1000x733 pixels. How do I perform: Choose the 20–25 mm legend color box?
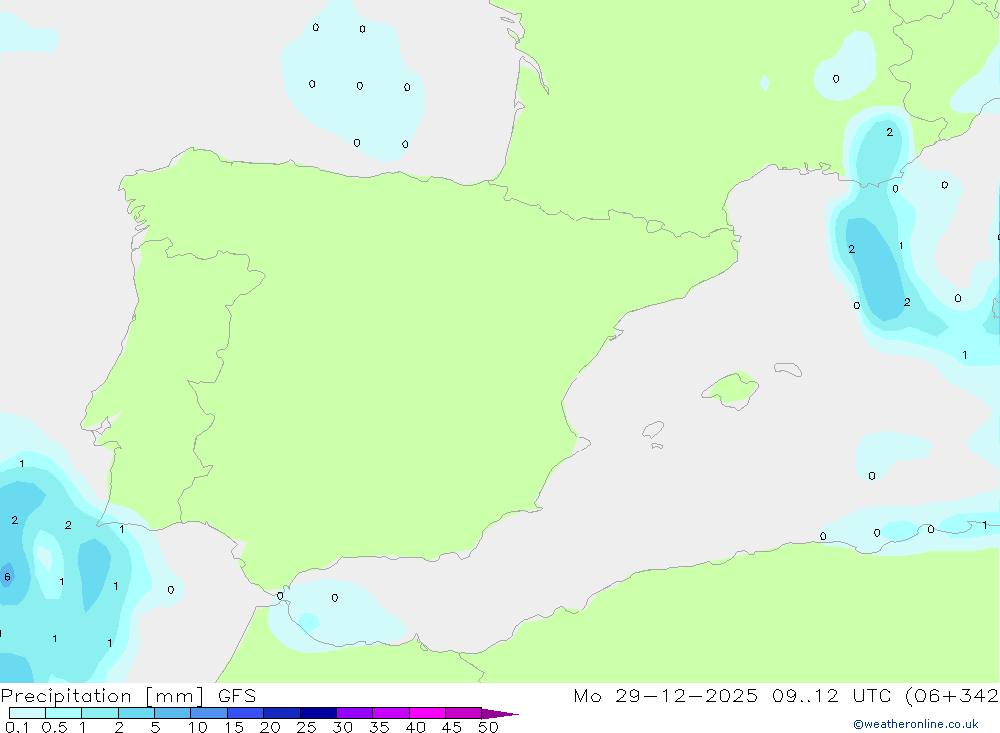(x=282, y=713)
